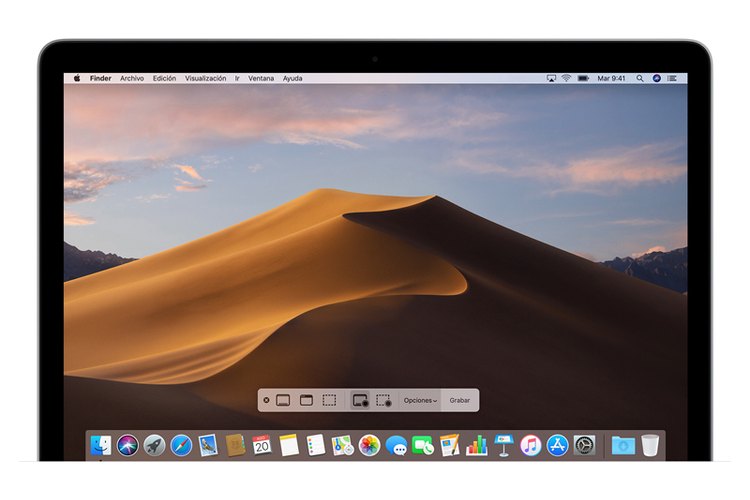Open Mail stamp icon in Dock
The image size is (750, 500).
click(208, 445)
